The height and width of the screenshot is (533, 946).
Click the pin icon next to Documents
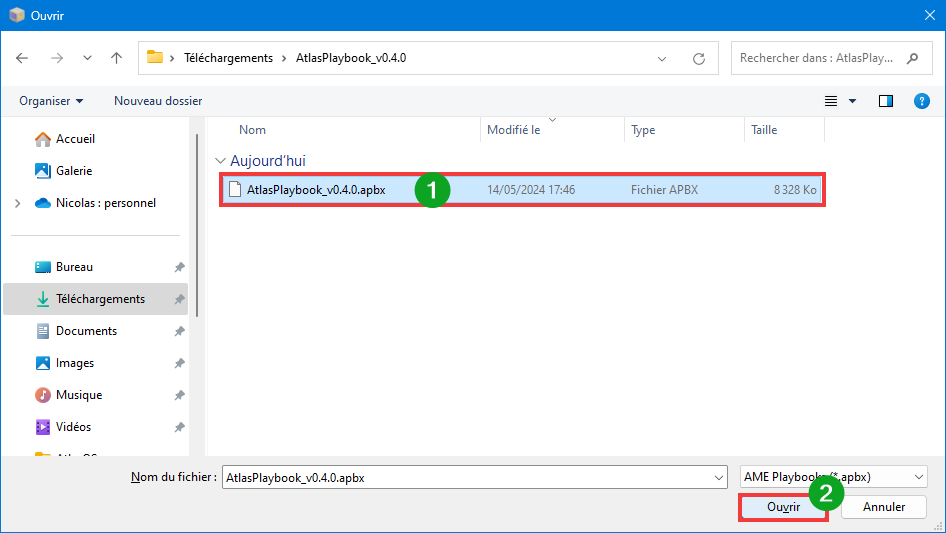[x=179, y=331]
